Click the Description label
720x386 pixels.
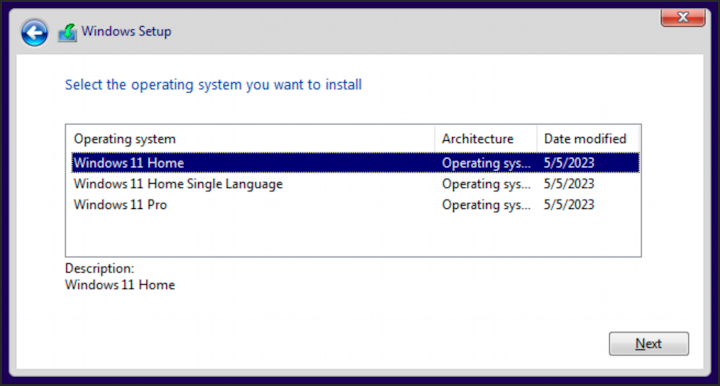(x=100, y=268)
